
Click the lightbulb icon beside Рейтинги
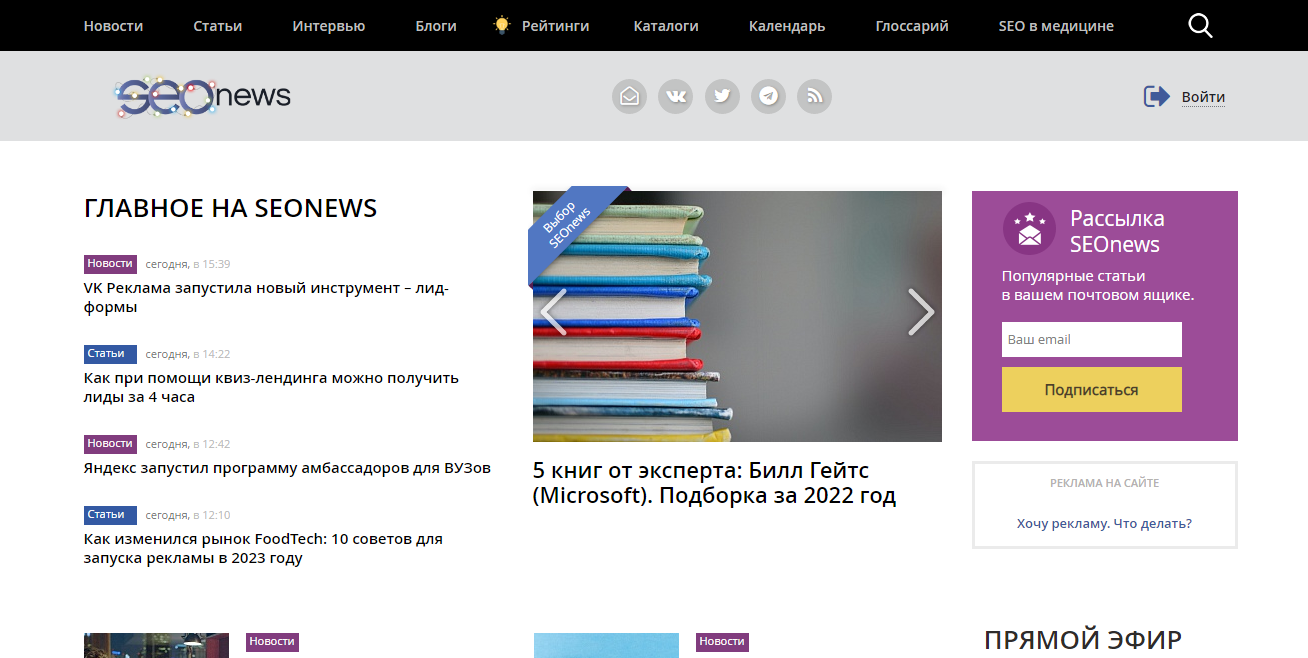coord(502,25)
